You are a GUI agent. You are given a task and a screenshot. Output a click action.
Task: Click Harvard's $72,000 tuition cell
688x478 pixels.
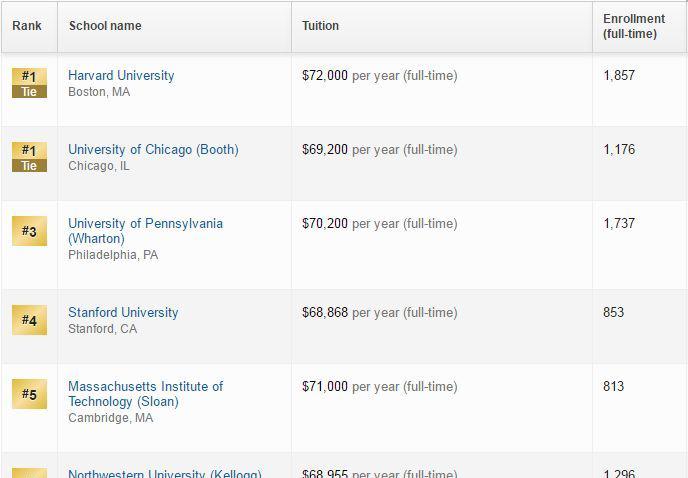coord(380,75)
